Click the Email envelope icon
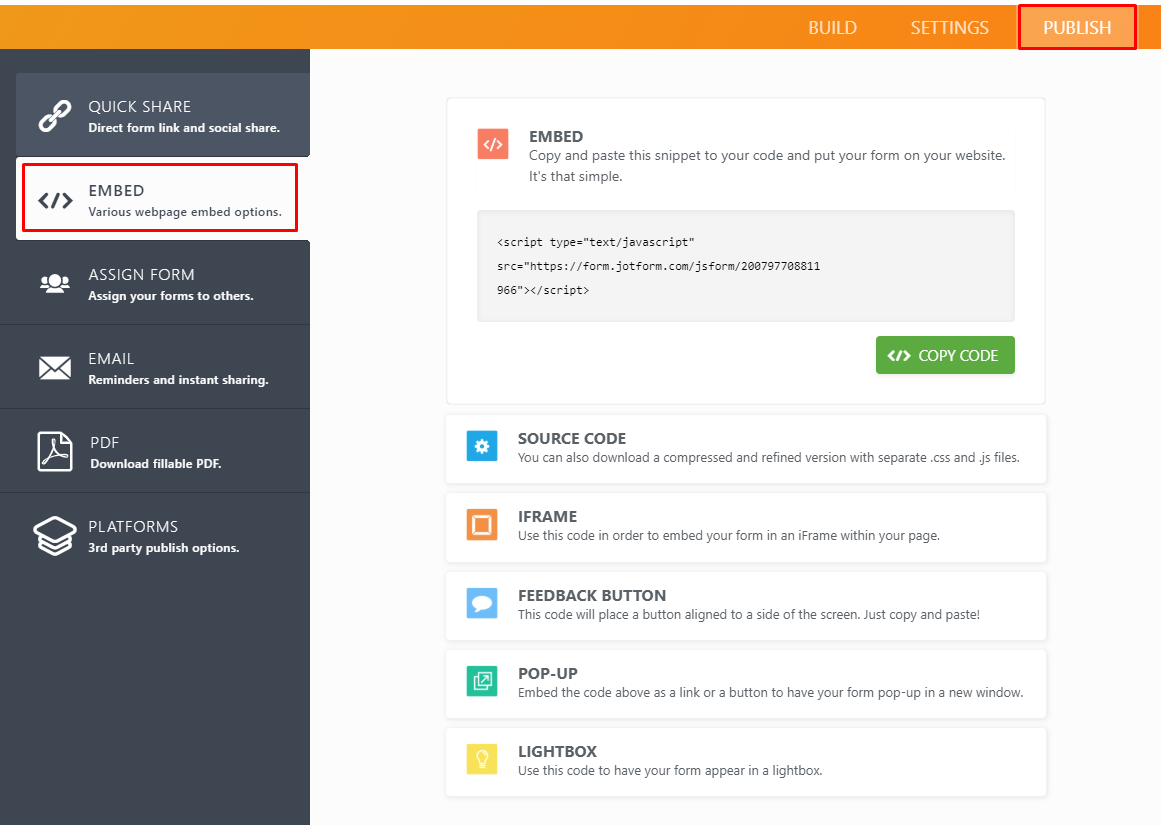This screenshot has width=1161, height=825. (54, 368)
